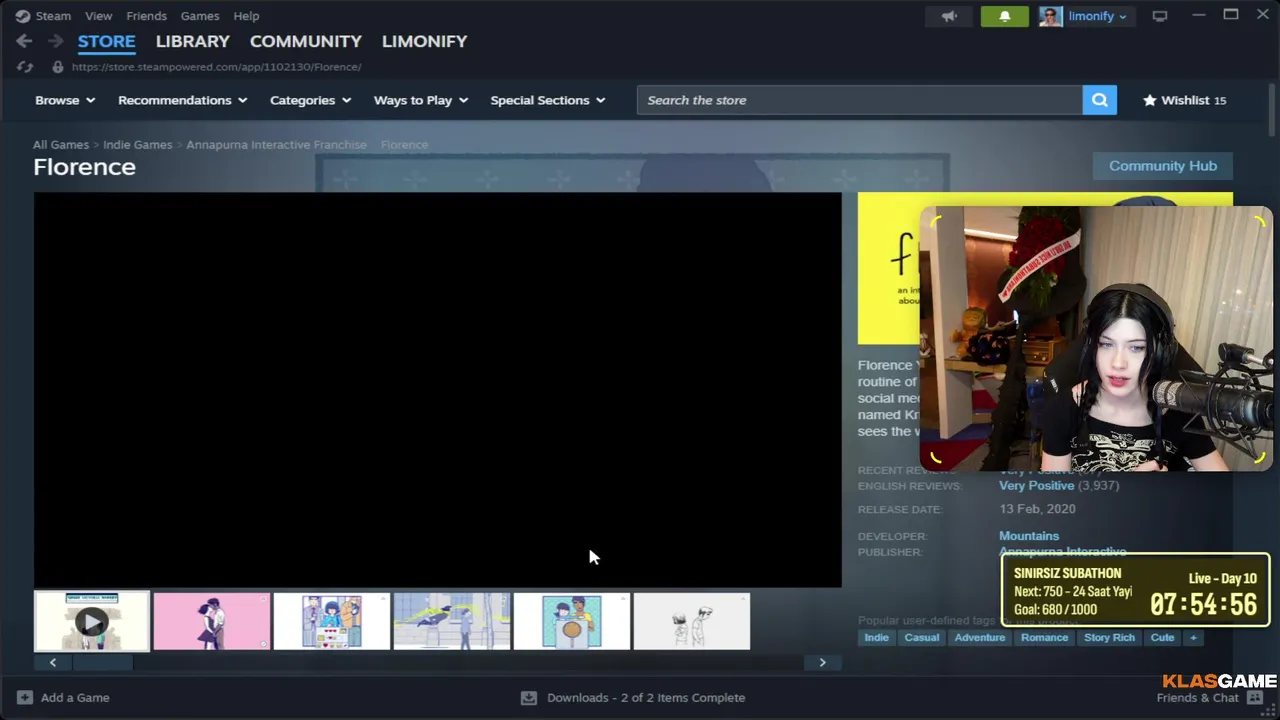This screenshot has height=720, width=1280.
Task: Click the black video player area
Action: point(437,389)
